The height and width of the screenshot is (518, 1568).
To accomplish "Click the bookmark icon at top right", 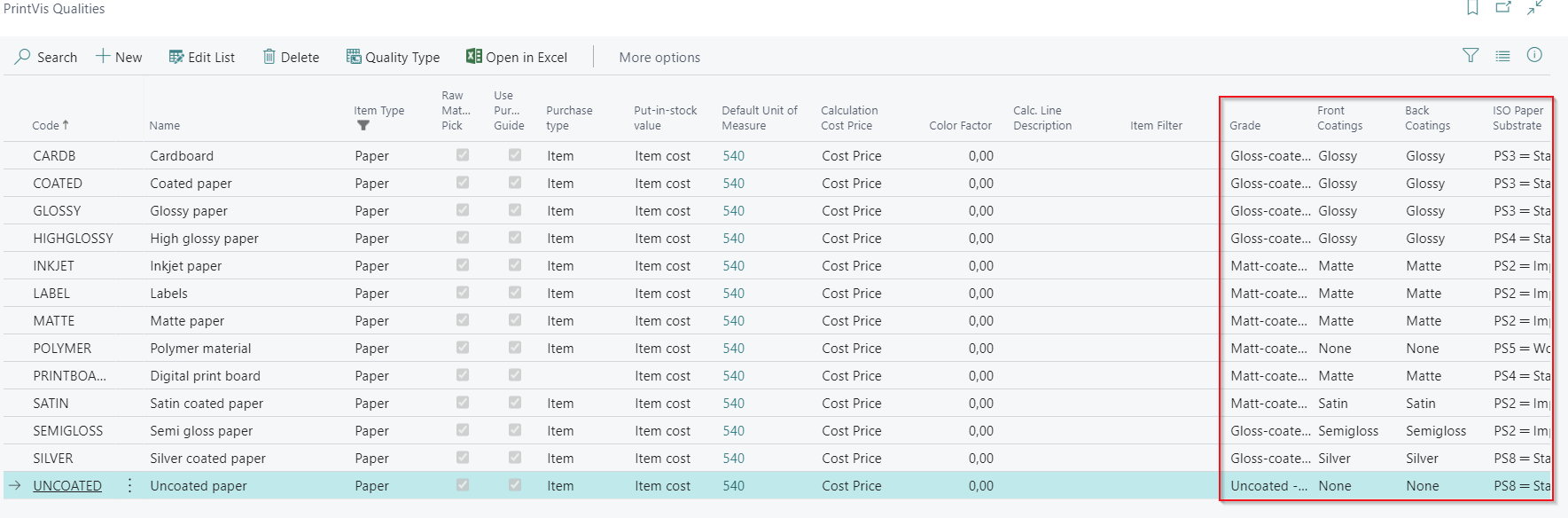I will (x=1472, y=8).
